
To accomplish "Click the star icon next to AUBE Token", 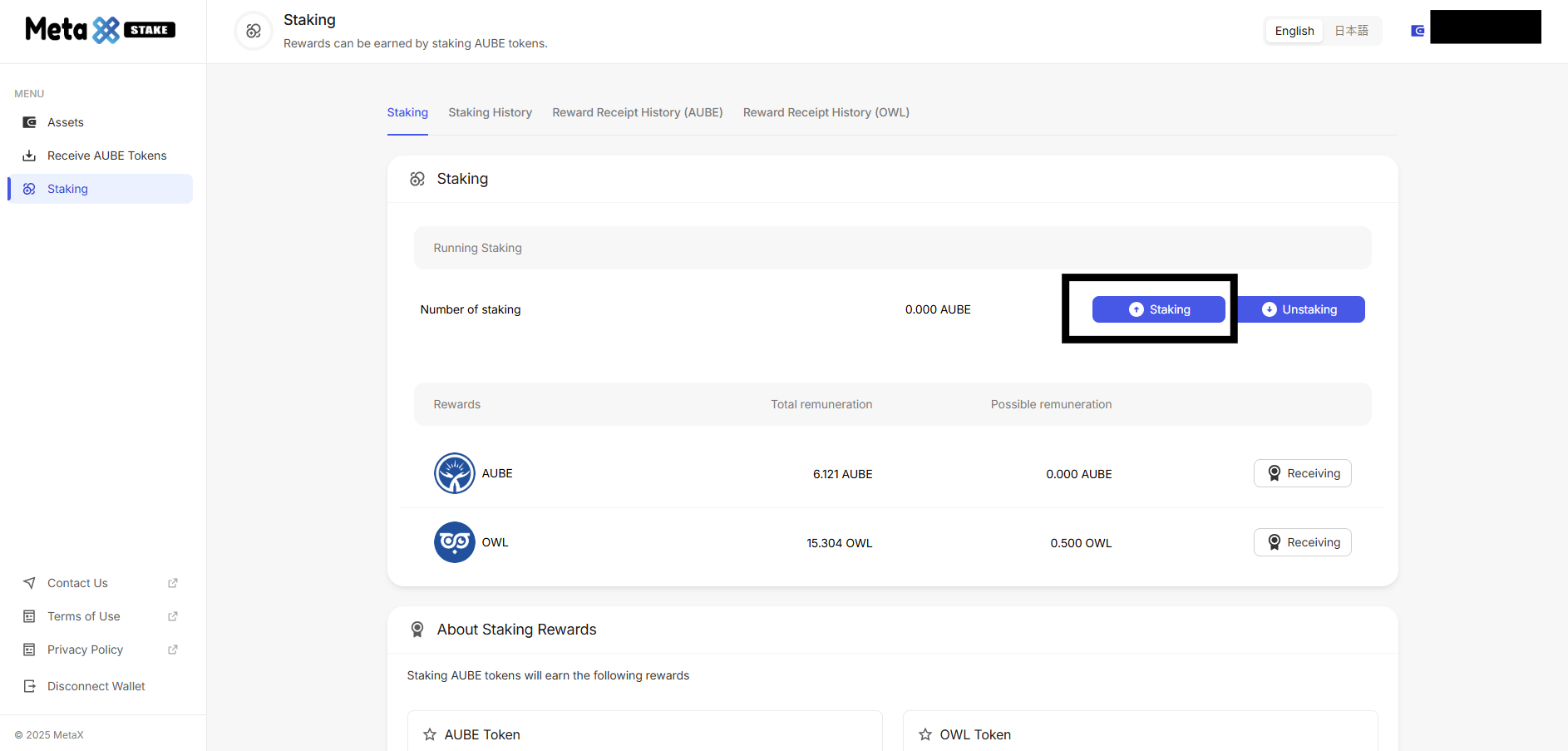I will (x=430, y=734).
